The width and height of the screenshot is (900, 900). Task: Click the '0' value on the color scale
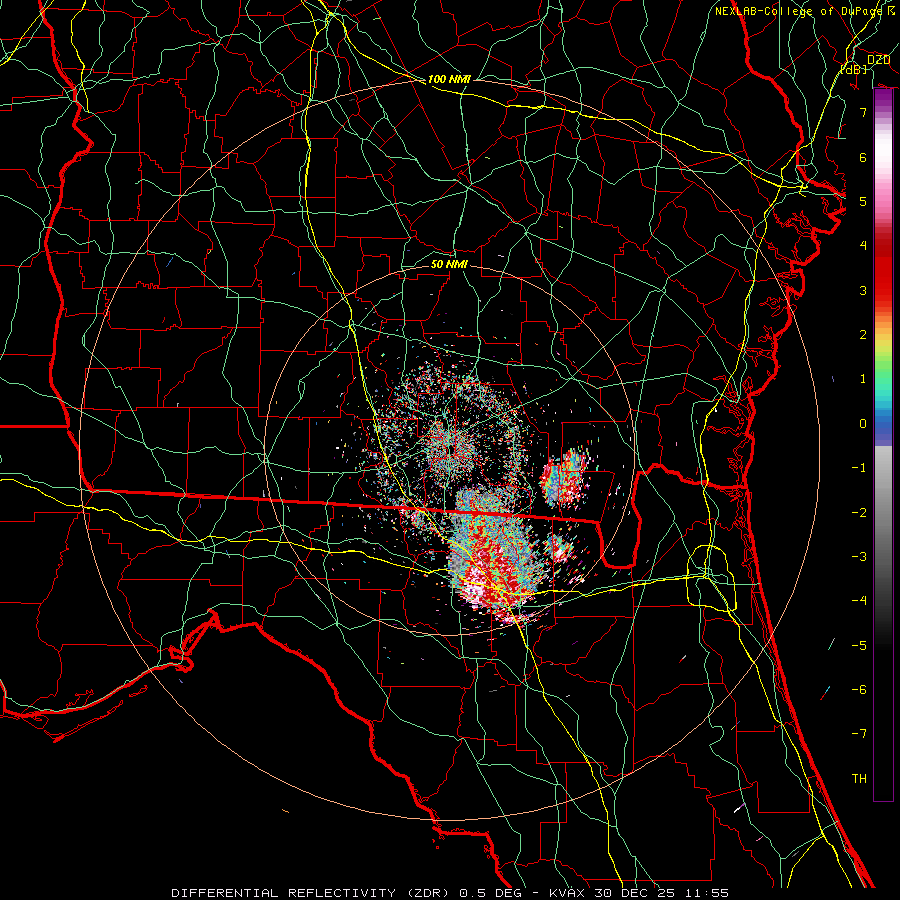(863, 424)
